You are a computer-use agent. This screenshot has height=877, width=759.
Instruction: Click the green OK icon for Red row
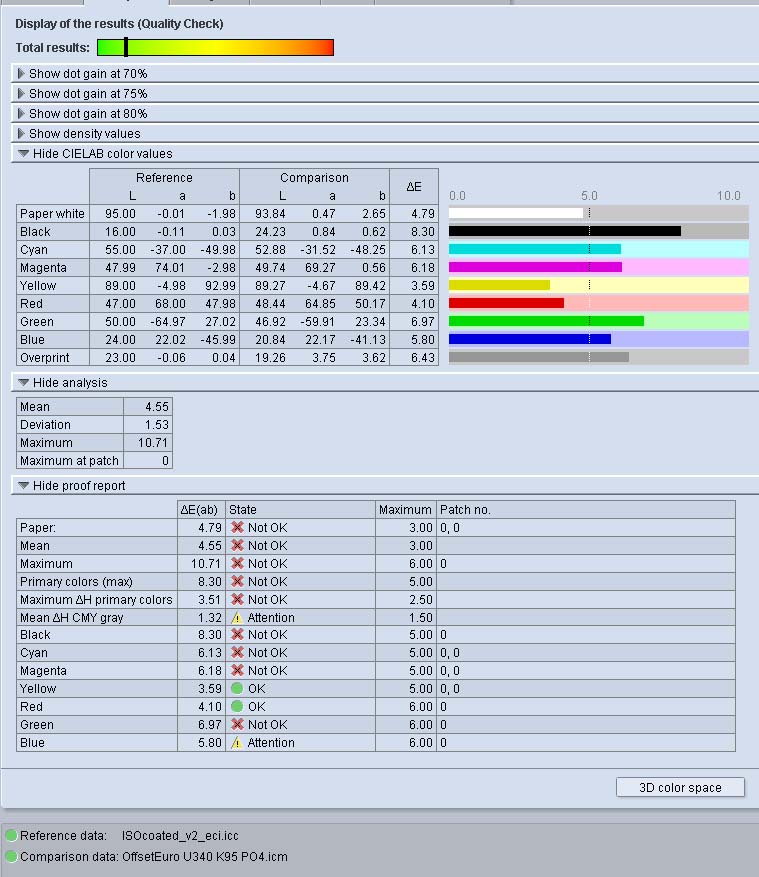tap(237, 707)
